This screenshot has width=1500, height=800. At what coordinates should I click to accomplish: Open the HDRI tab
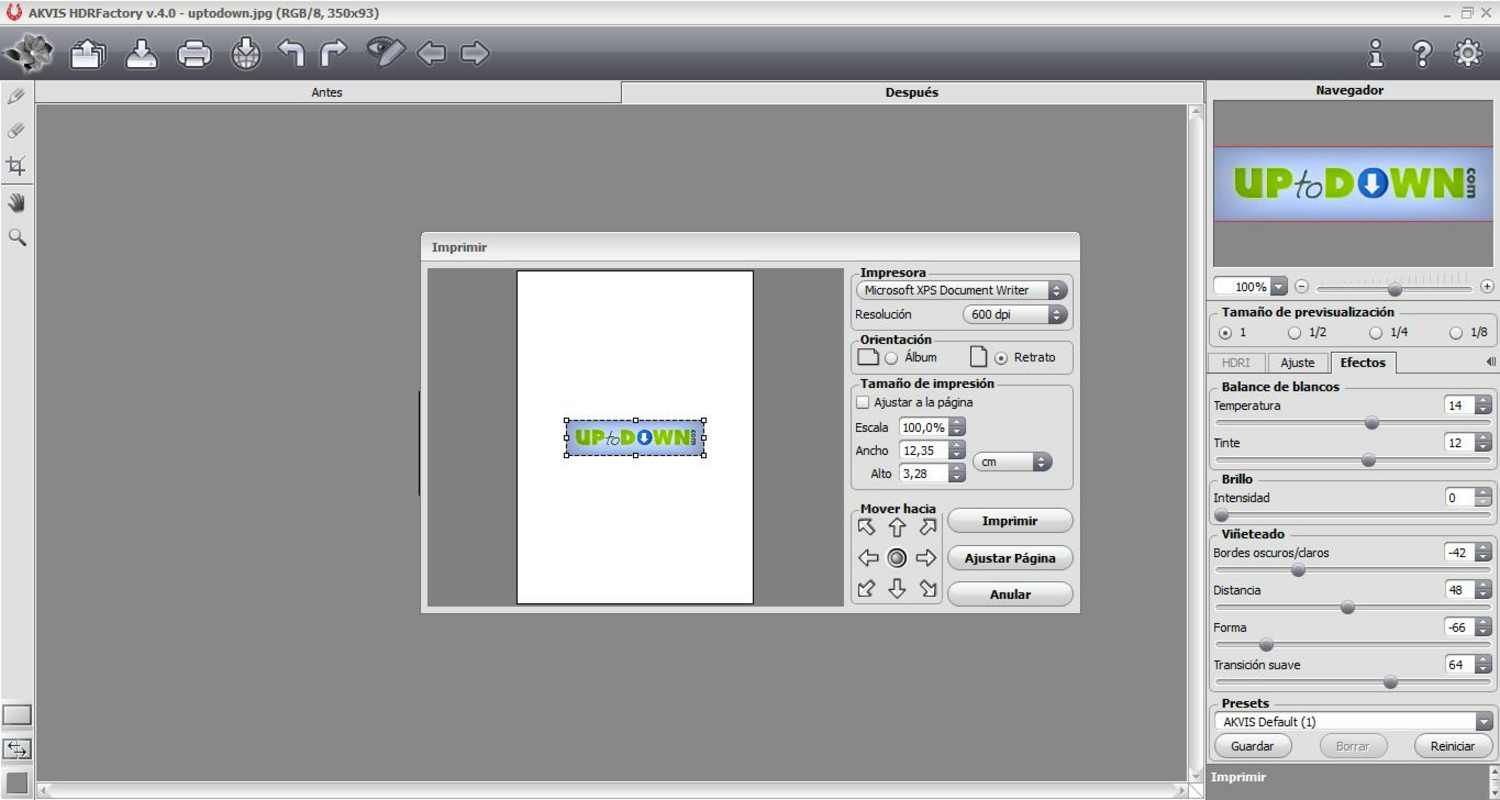click(x=1236, y=363)
